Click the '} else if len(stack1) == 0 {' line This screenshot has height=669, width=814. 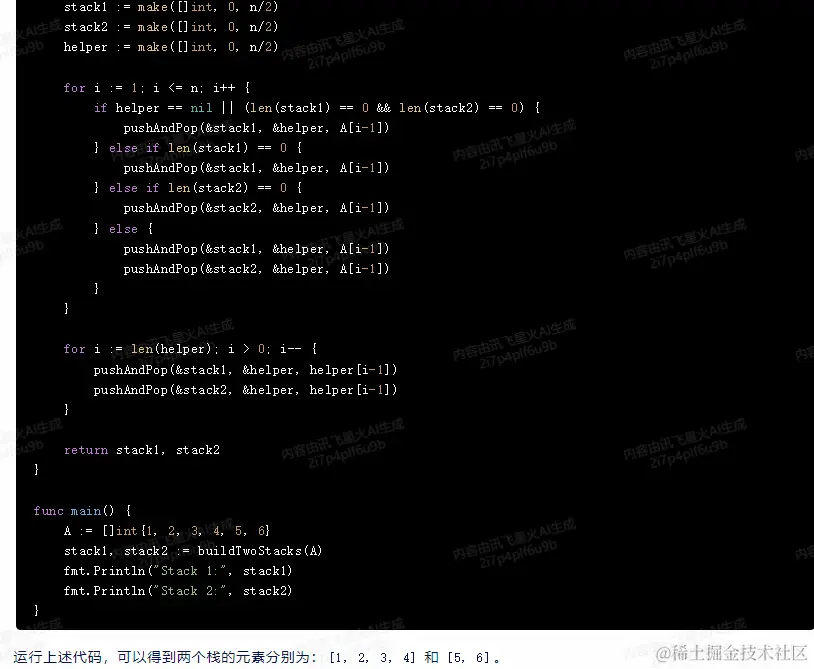[x=198, y=148]
